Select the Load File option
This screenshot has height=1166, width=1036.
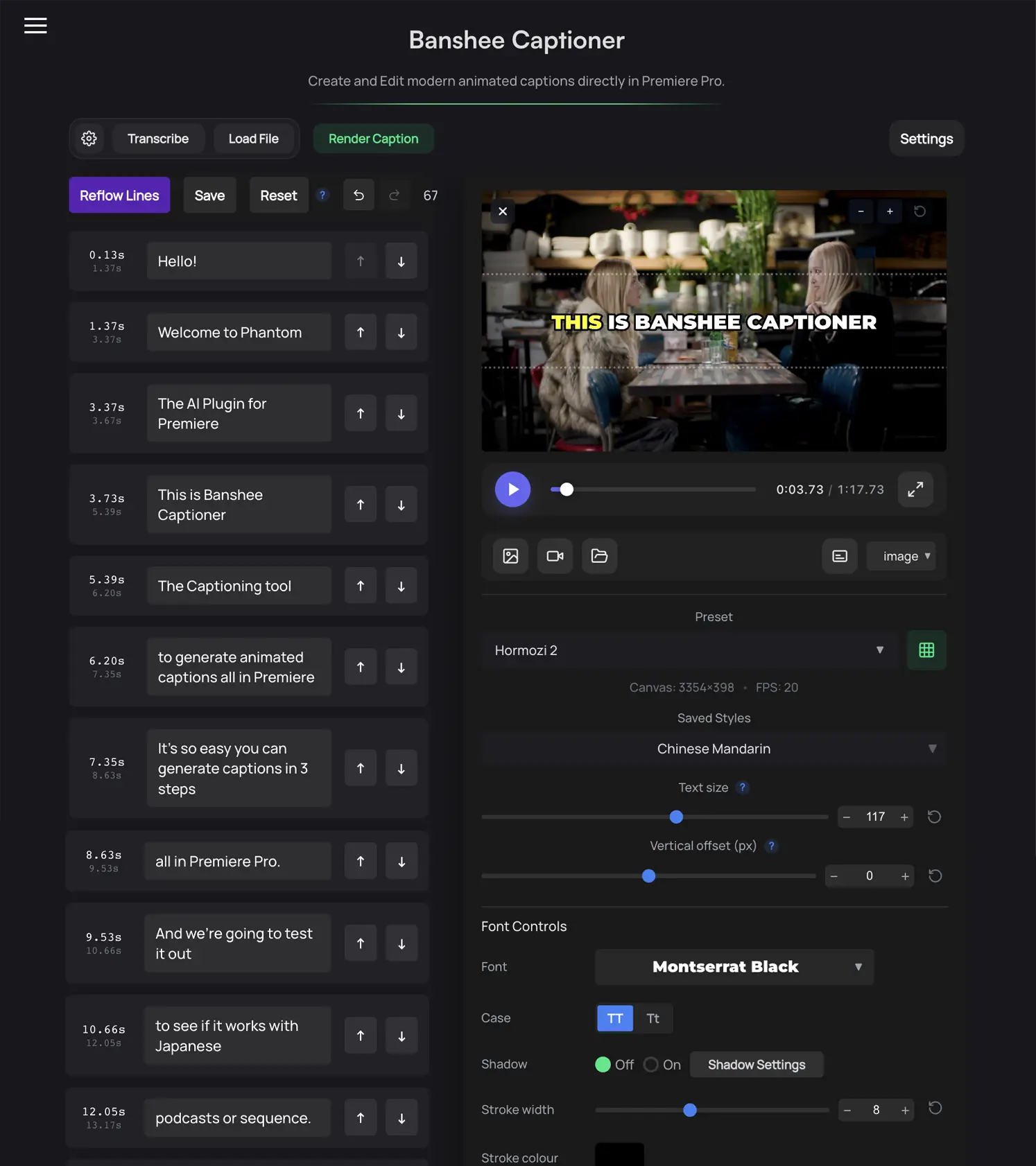coord(254,139)
